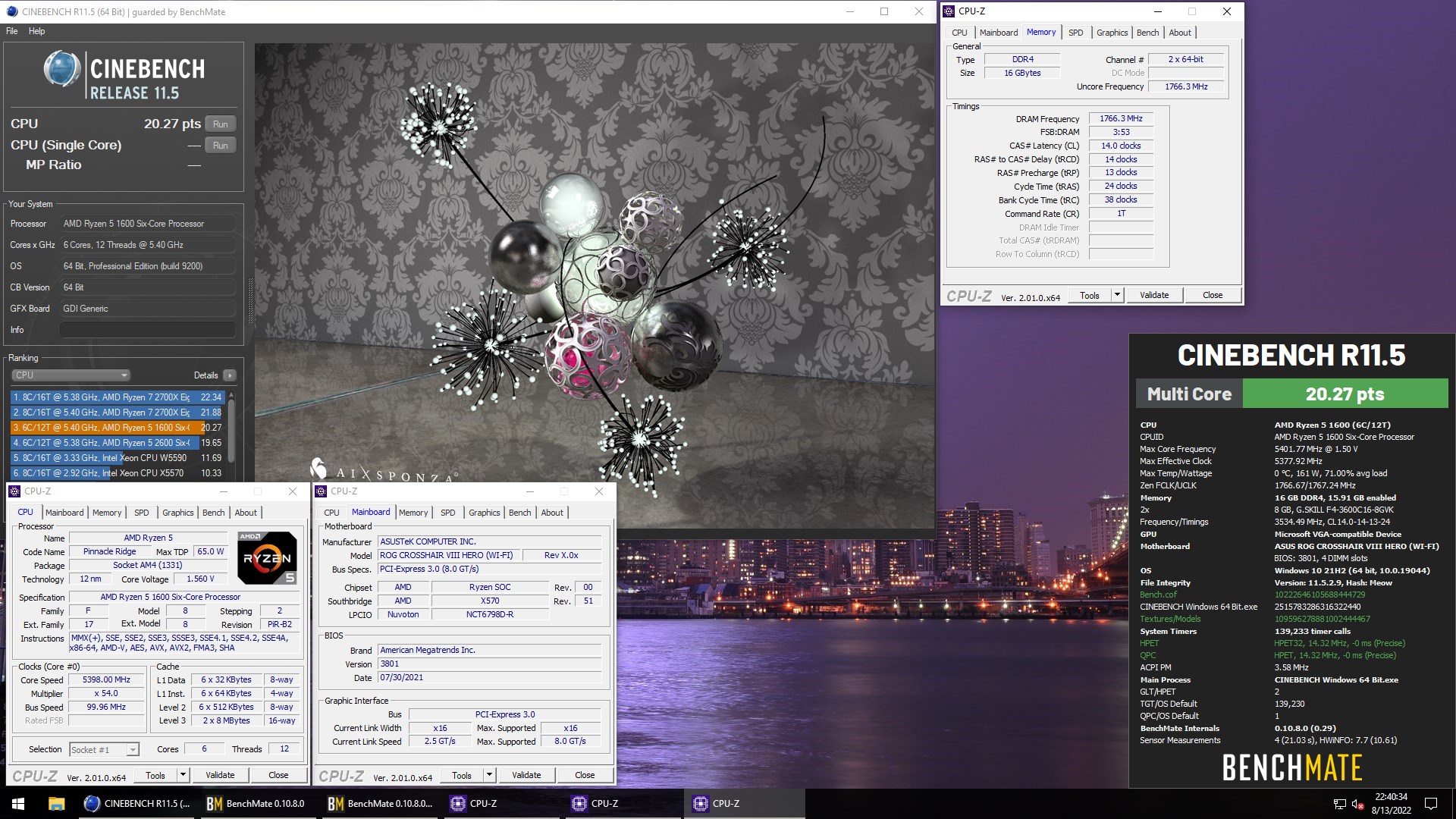Click Close in the Mainboard CPU-Z window
Viewport: 1456px width, 819px height.
[x=585, y=775]
